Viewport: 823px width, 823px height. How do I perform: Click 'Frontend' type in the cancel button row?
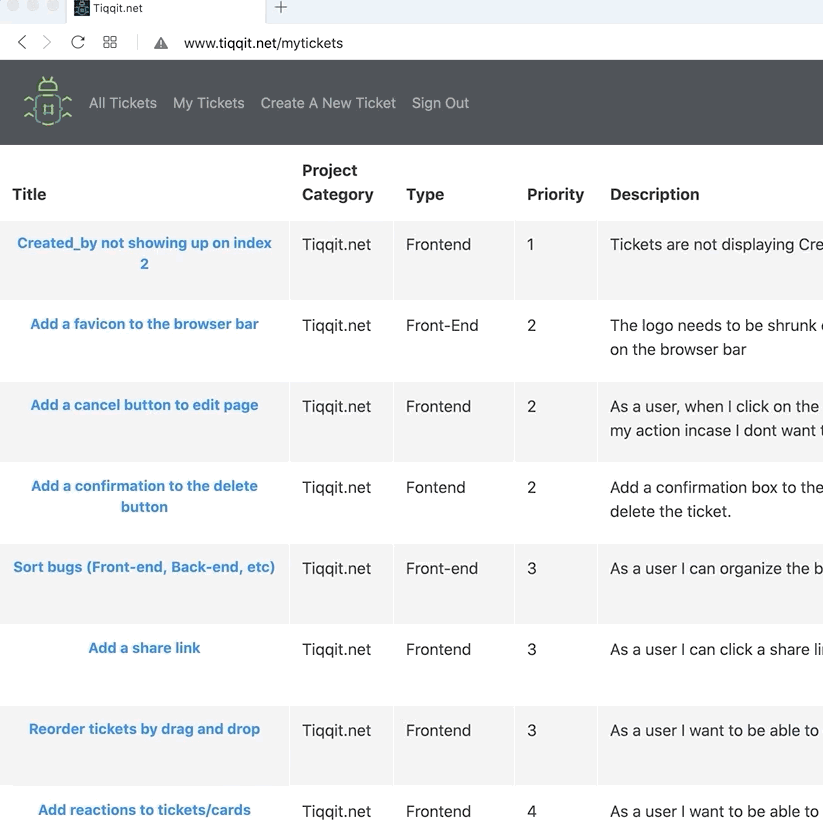438,407
